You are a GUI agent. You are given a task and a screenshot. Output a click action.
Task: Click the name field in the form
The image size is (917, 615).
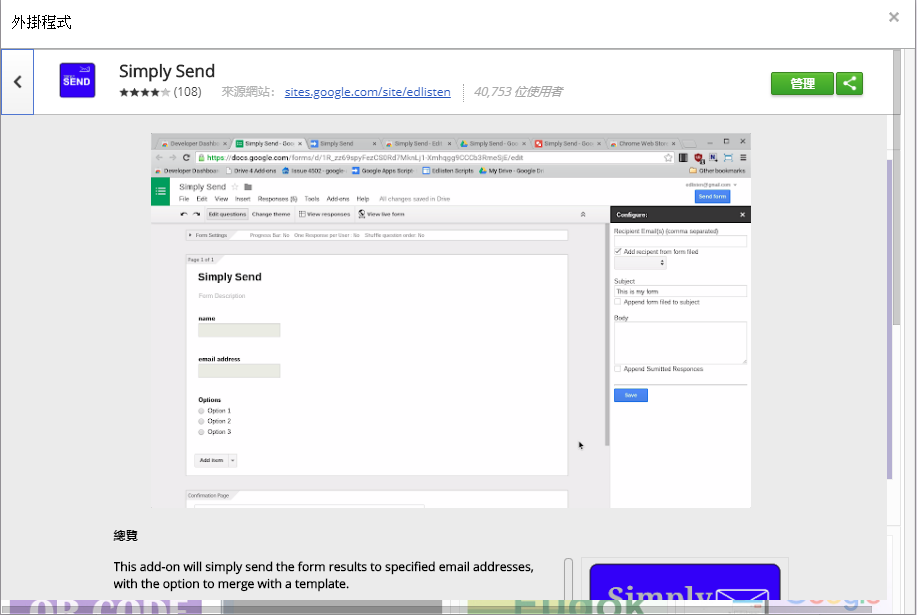(239, 330)
